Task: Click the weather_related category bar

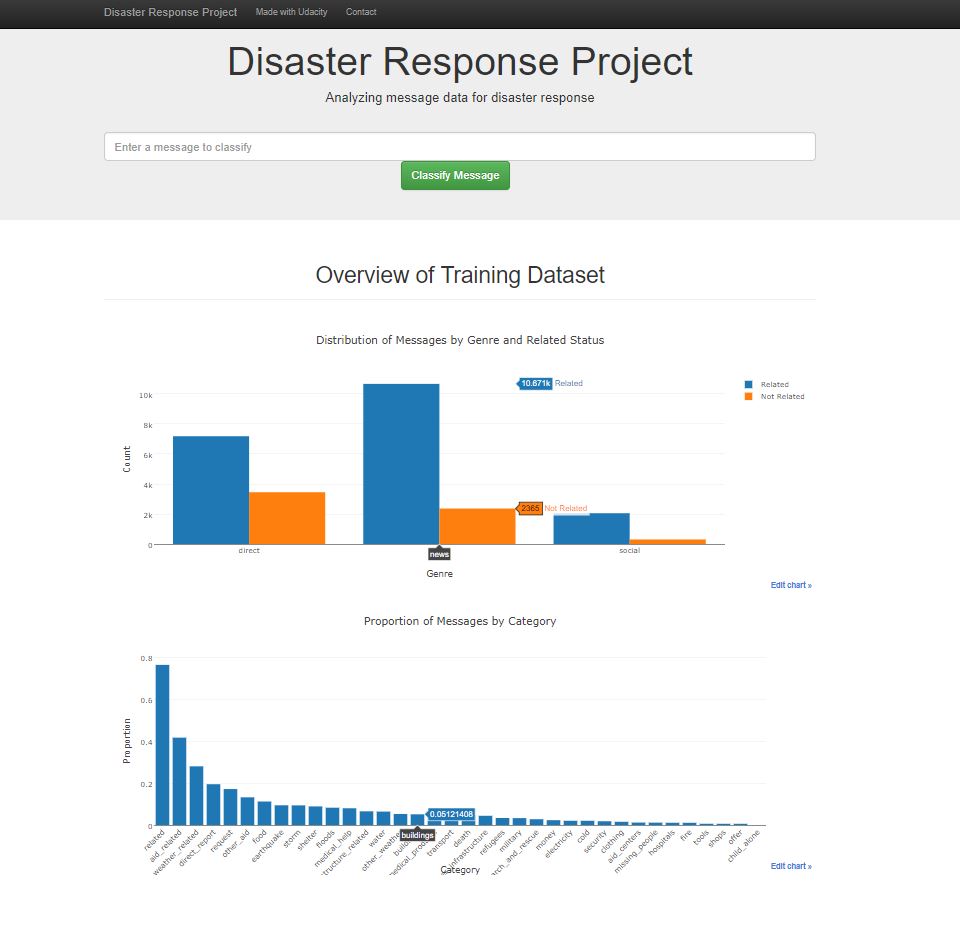Action: click(197, 796)
